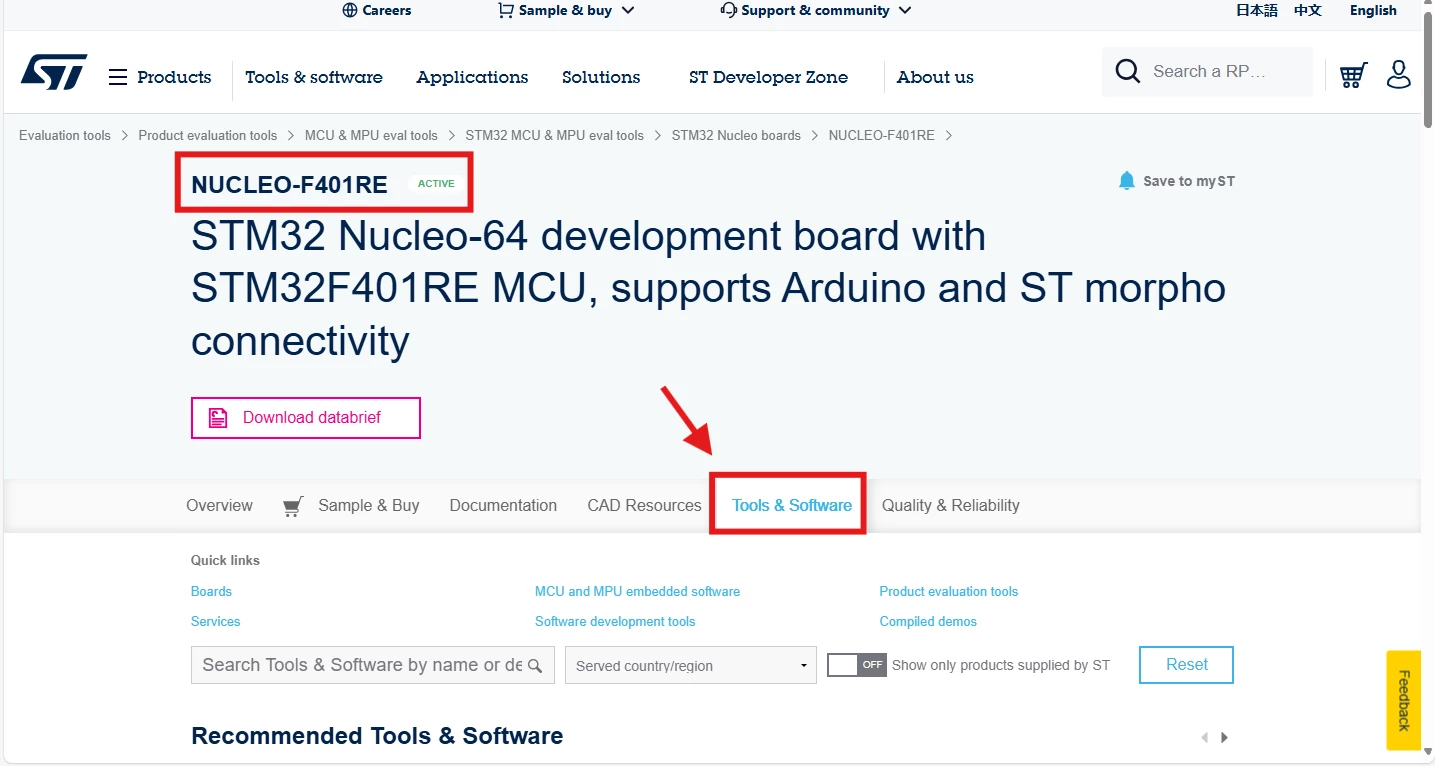Screen dimensions: 1435x766
Task: Click the Download databrief button
Action: click(x=306, y=418)
